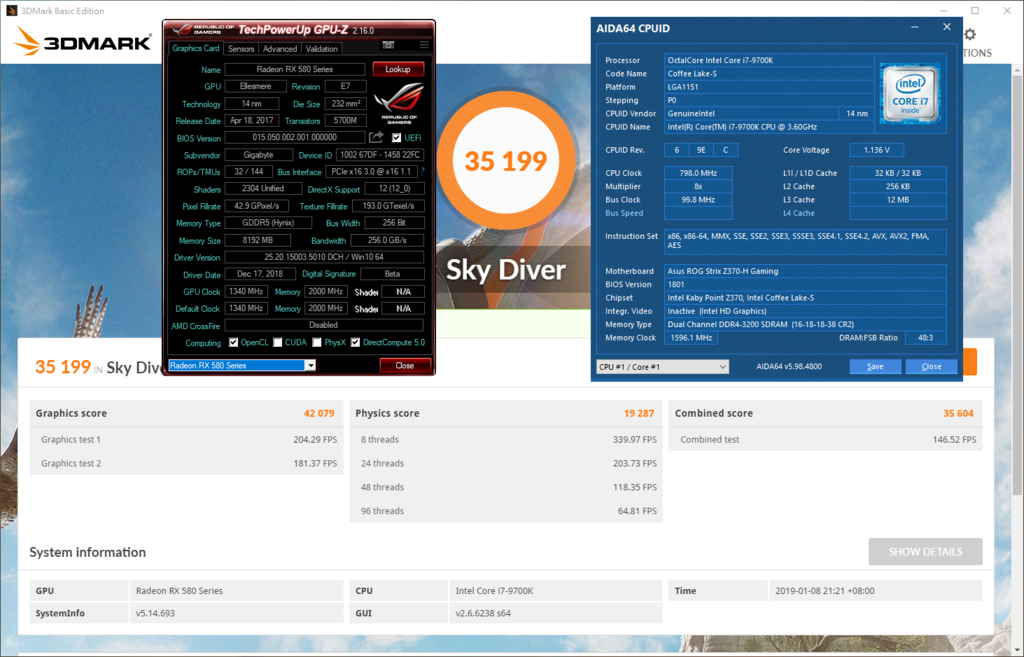Click the Close button in AIDA64 CPUID
The width and height of the screenshot is (1024, 657).
[931, 366]
